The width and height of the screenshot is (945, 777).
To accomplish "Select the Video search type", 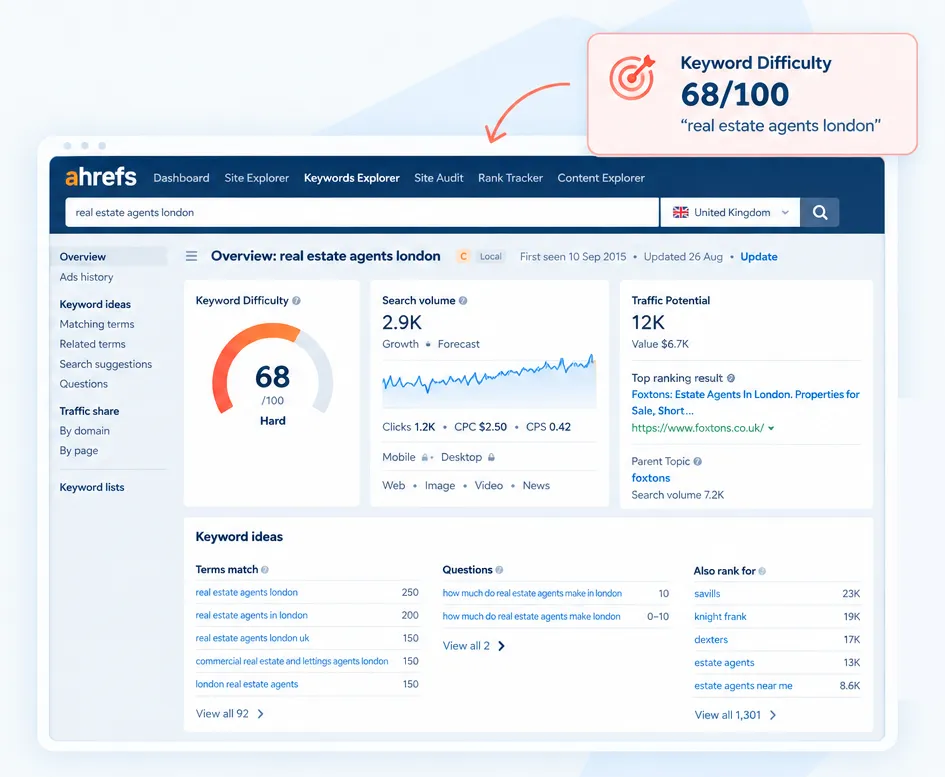I will click(x=488, y=486).
